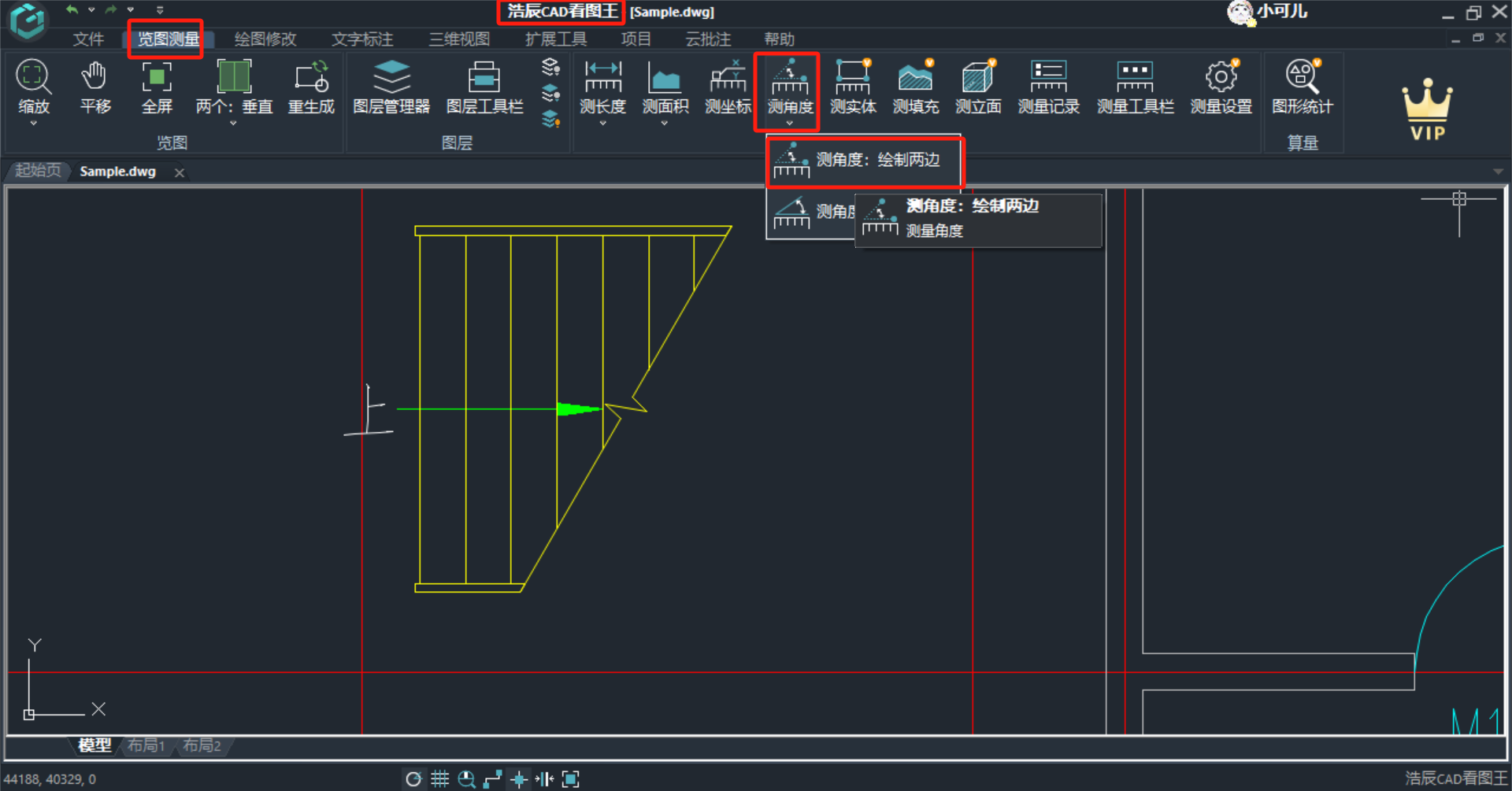Expand the 测长度 dropdown arrow
This screenshot has width=1512, height=791.
click(x=603, y=124)
